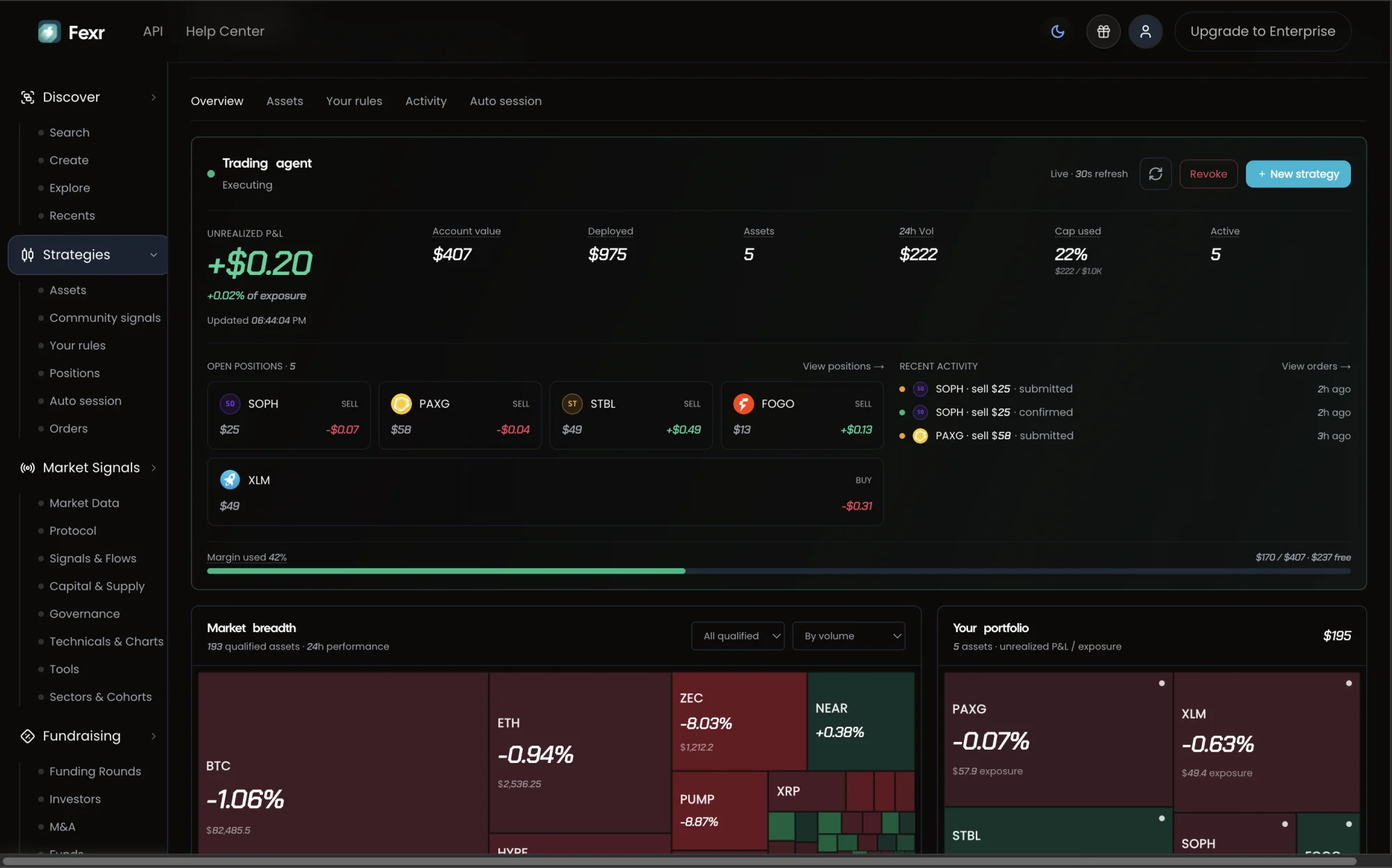Screen dimensions: 1392x868
Task: Click the STBL coin icon in open positions
Action: click(572, 404)
